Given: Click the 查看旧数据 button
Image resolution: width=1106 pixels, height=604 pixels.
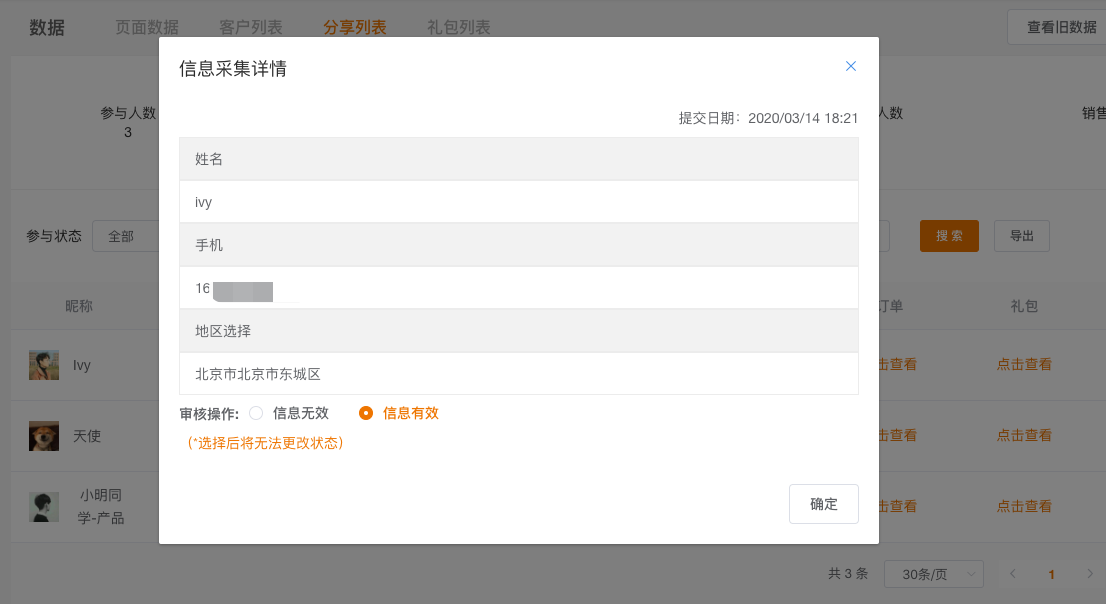Looking at the screenshot, I should click(1060, 27).
